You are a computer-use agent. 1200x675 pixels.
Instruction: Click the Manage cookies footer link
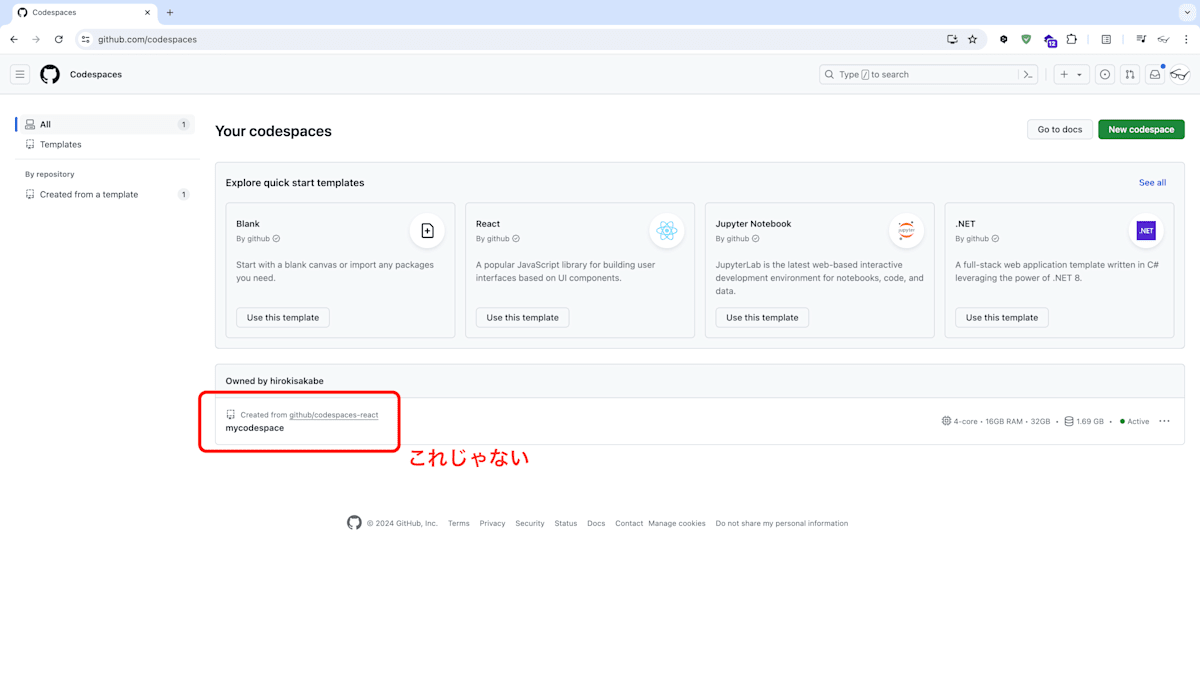[677, 523]
